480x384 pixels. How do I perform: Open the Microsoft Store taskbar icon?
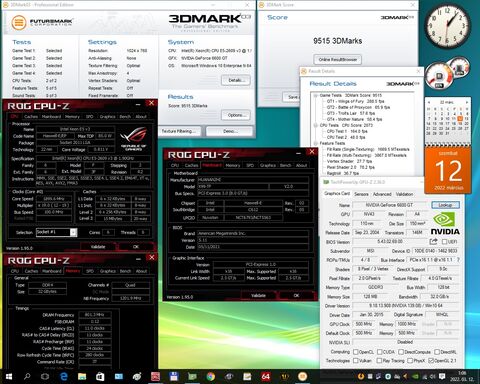click(x=100, y=377)
